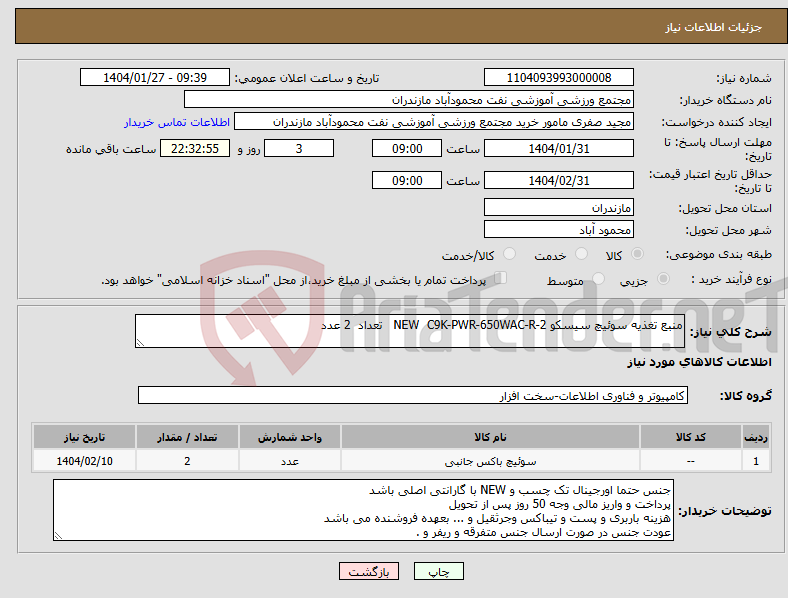Click the row number cell 1
Screen dimensions: 788x598
pos(756,461)
